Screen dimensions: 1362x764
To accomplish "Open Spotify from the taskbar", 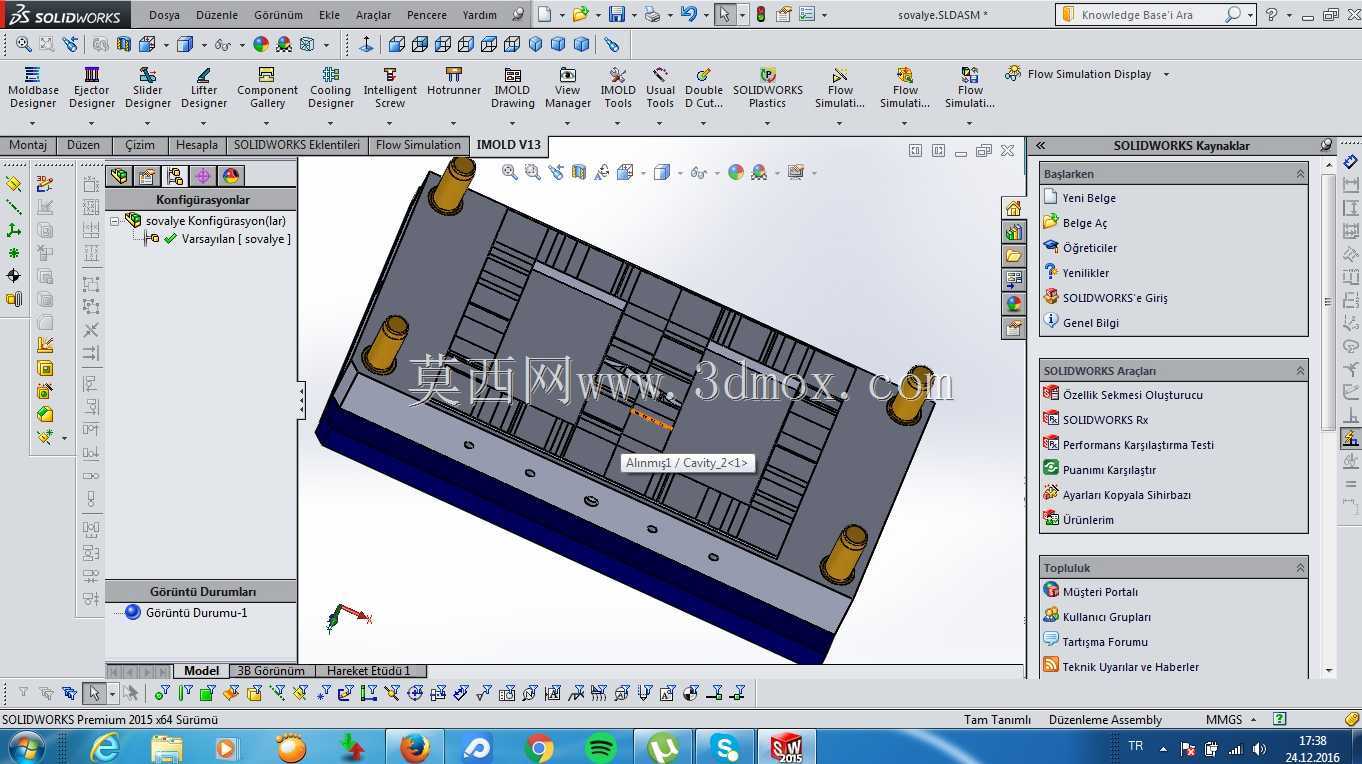I will click(x=601, y=747).
